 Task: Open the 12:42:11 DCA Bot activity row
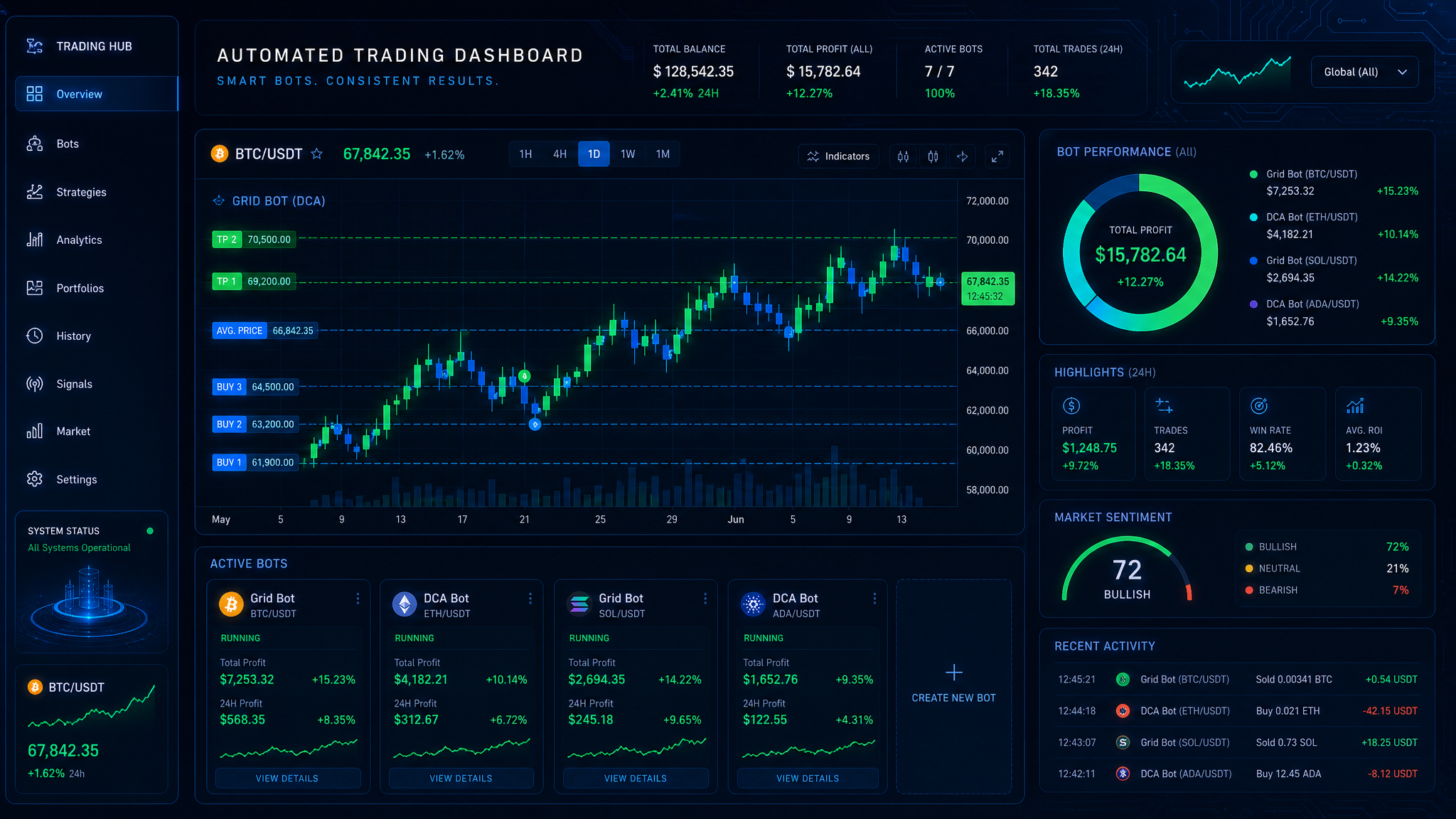[x=1237, y=773]
